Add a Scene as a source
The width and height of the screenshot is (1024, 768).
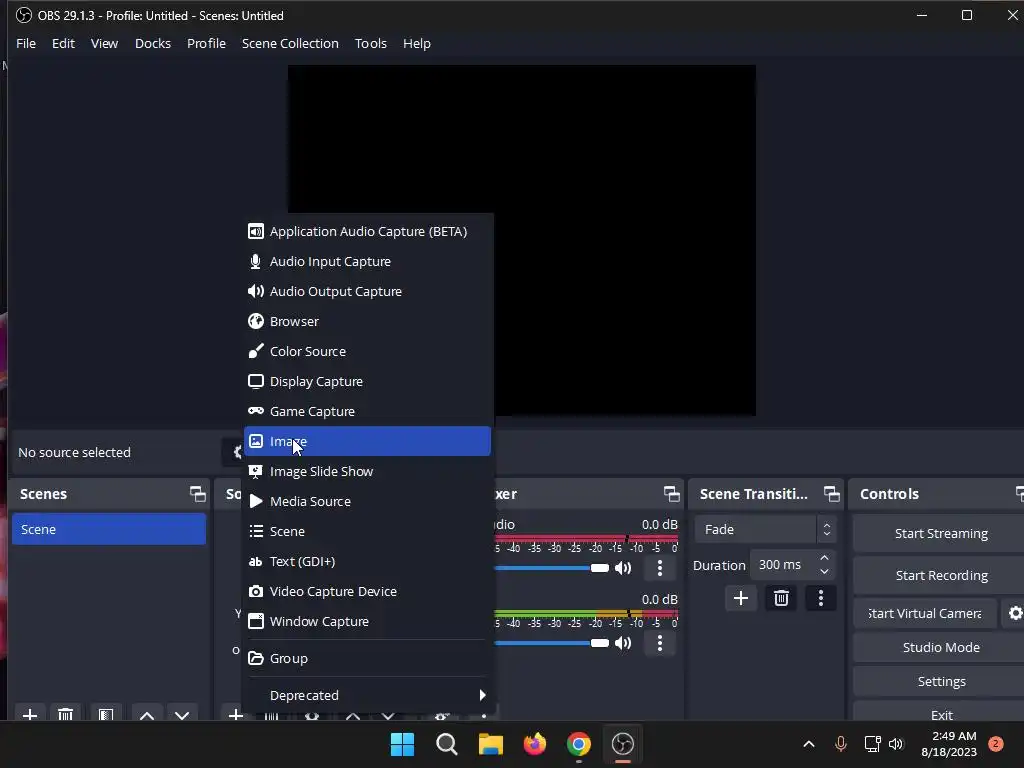[x=367, y=532]
